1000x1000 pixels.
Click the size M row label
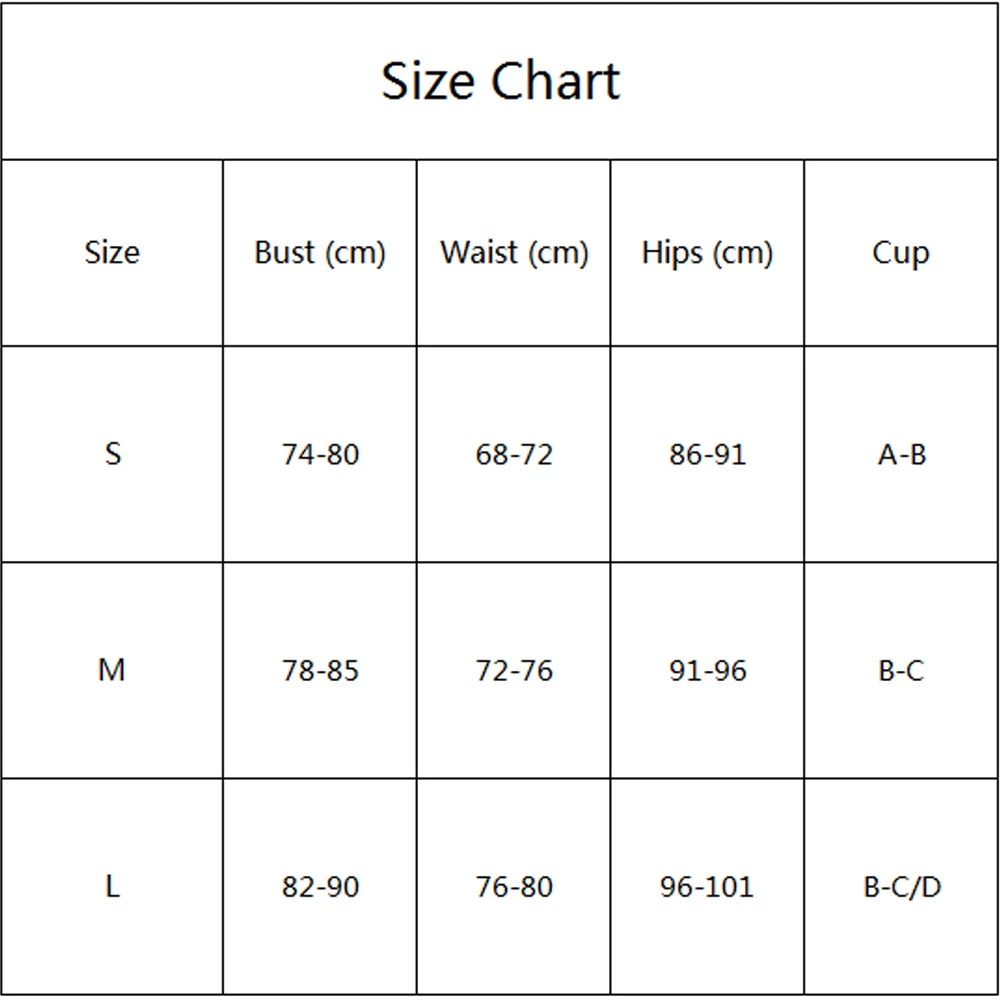click(112, 670)
